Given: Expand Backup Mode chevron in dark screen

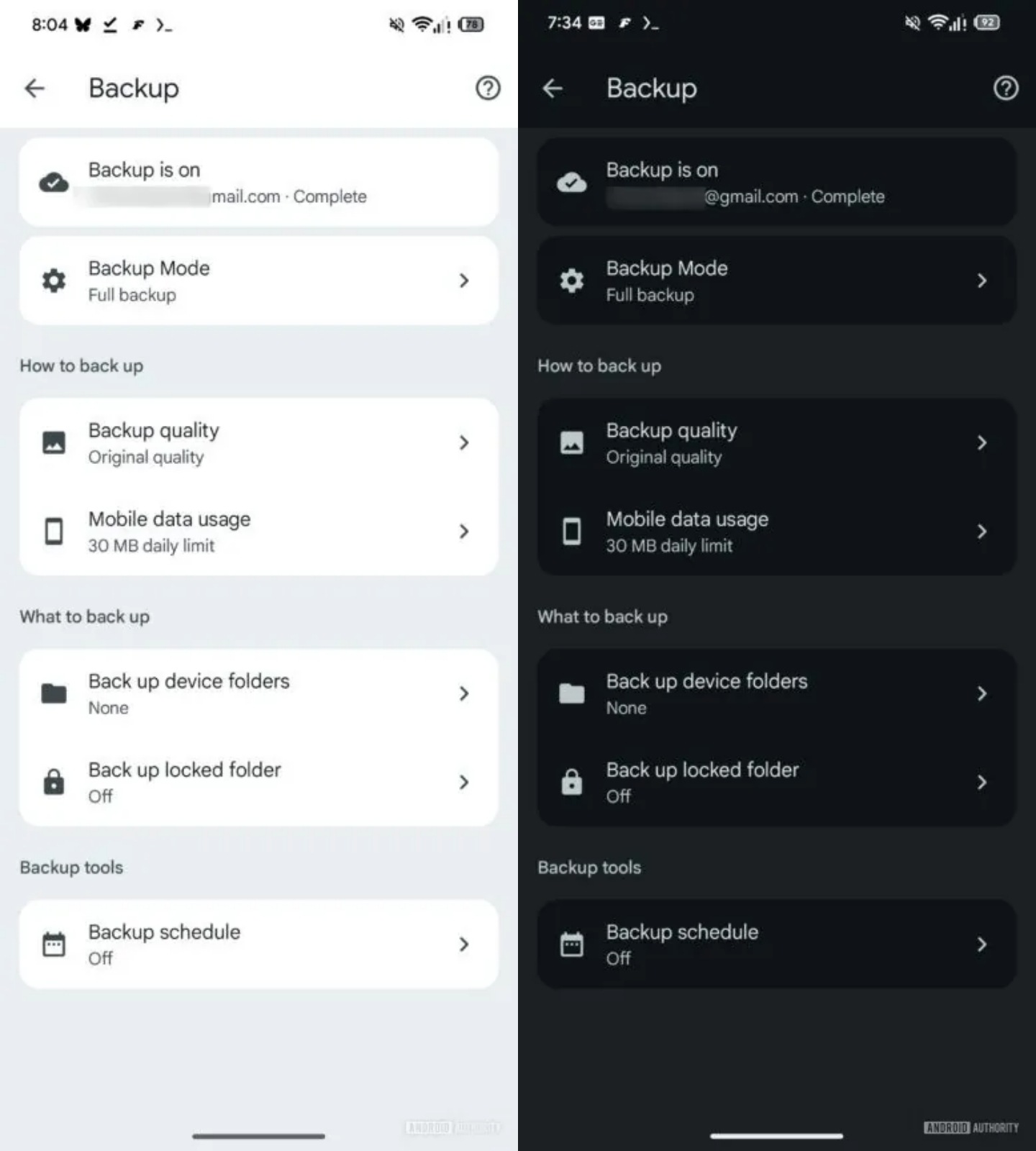Looking at the screenshot, I should pos(982,281).
